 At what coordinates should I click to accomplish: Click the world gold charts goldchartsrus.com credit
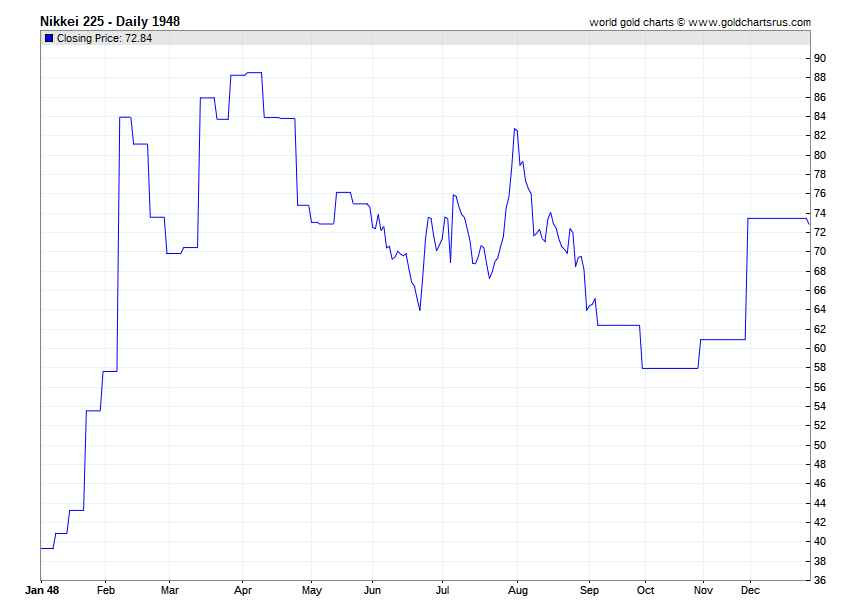[x=700, y=22]
